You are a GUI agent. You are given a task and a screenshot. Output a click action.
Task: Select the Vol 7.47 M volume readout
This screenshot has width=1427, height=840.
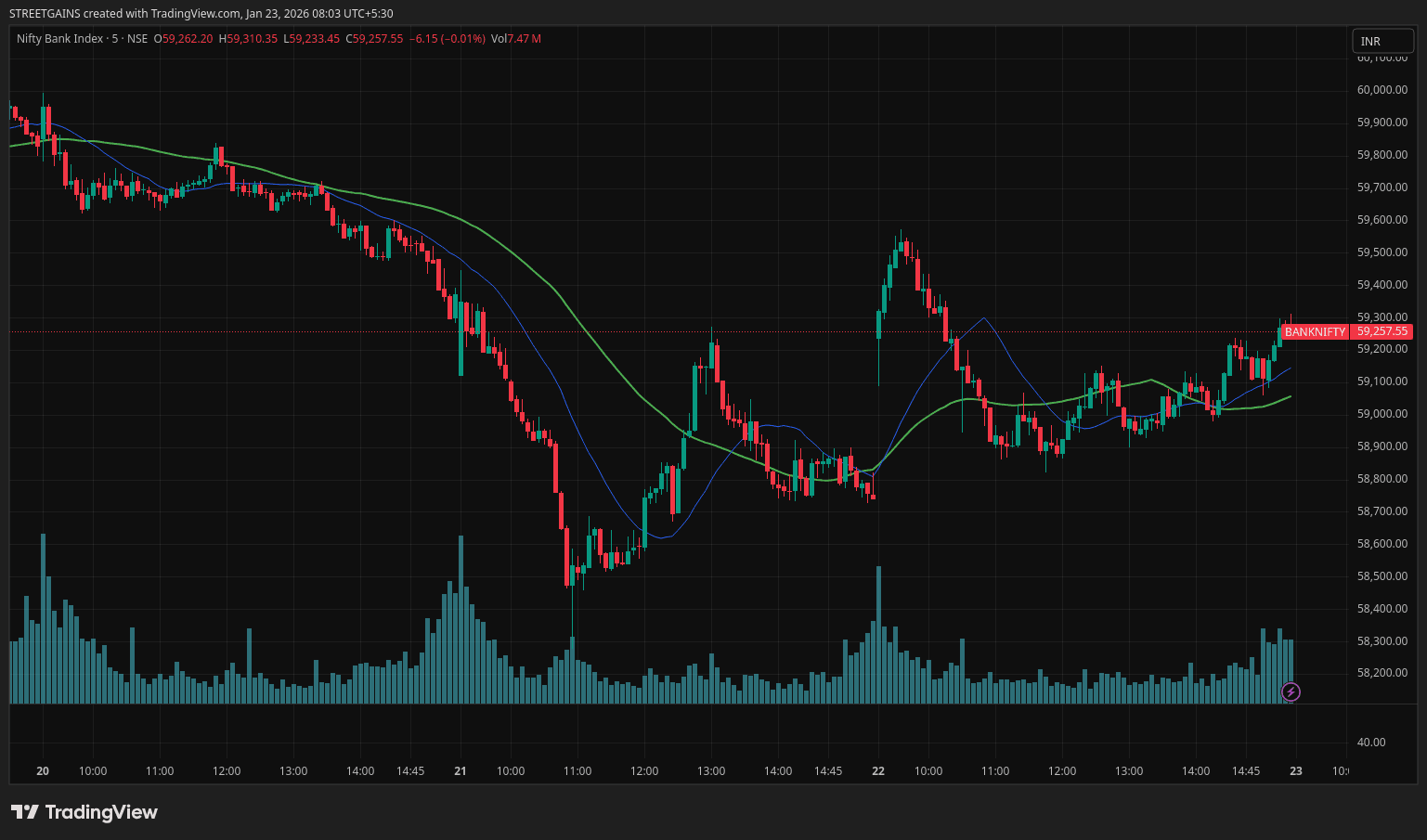515,39
